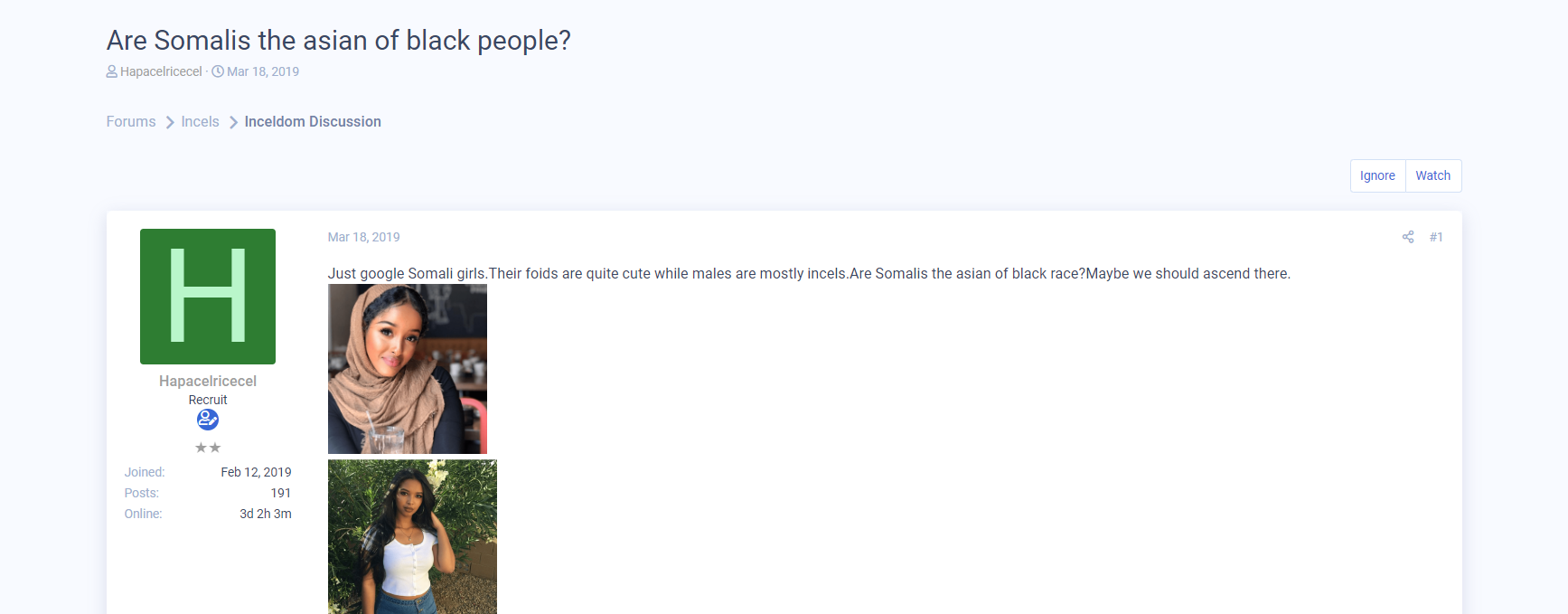This screenshot has height=614, width=1568.
Task: Click the two-star rank icon under the badge
Action: [x=208, y=448]
